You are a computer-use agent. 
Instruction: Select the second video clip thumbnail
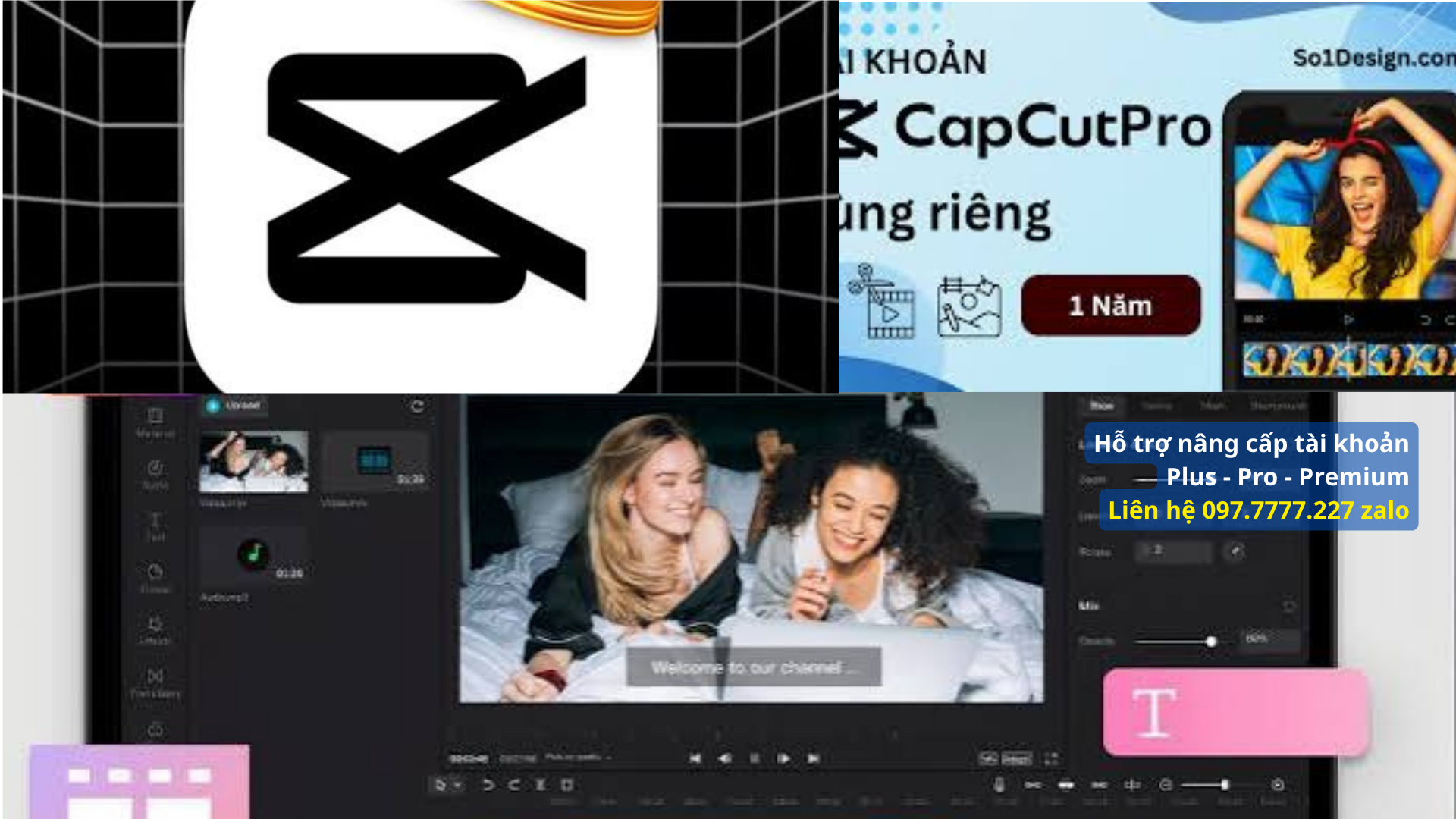click(x=375, y=462)
